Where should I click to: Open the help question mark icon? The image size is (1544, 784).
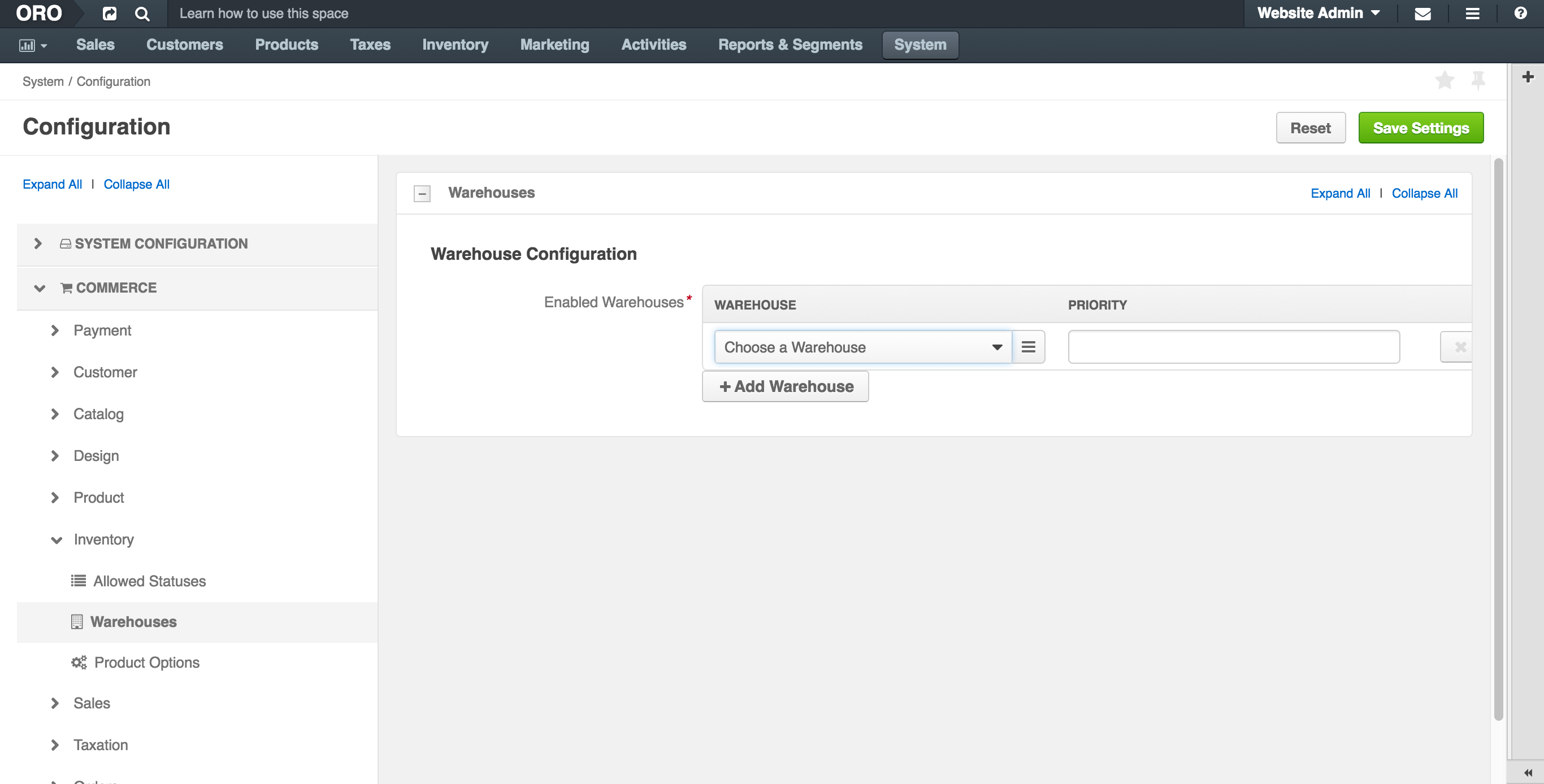click(1521, 13)
